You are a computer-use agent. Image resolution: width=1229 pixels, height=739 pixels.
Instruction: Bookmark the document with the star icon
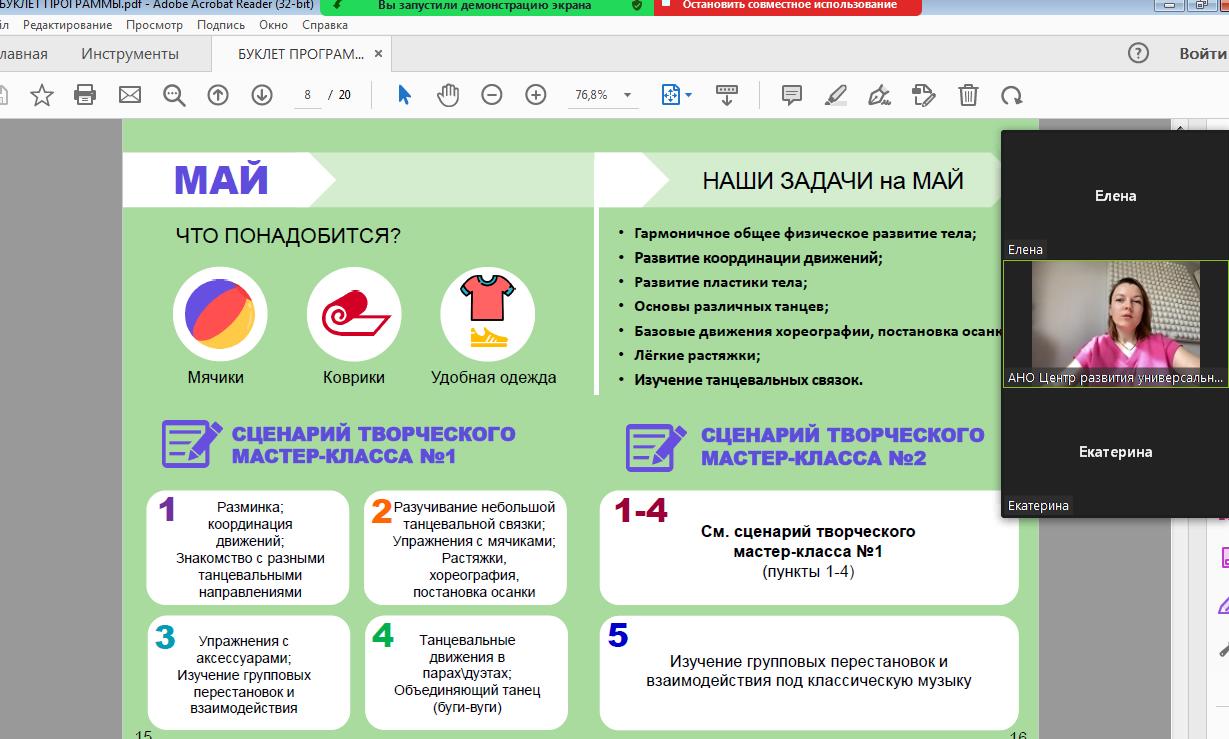[42, 95]
